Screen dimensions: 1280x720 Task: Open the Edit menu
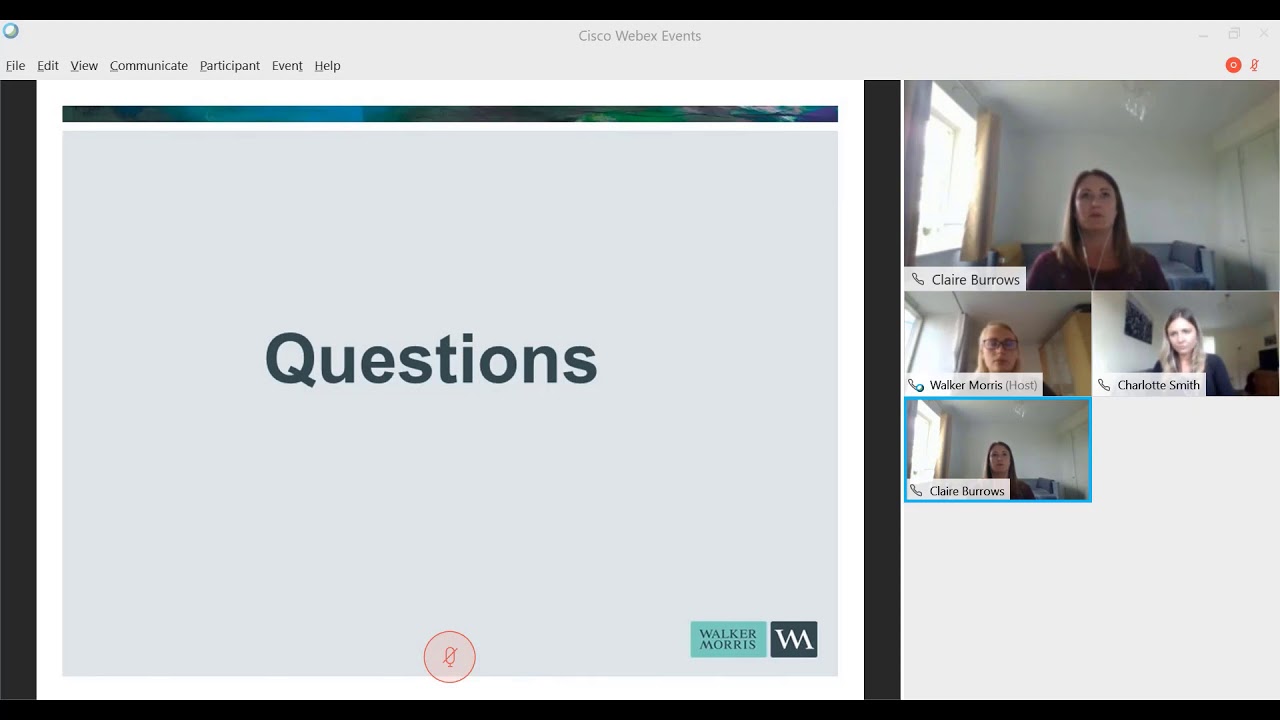48,66
